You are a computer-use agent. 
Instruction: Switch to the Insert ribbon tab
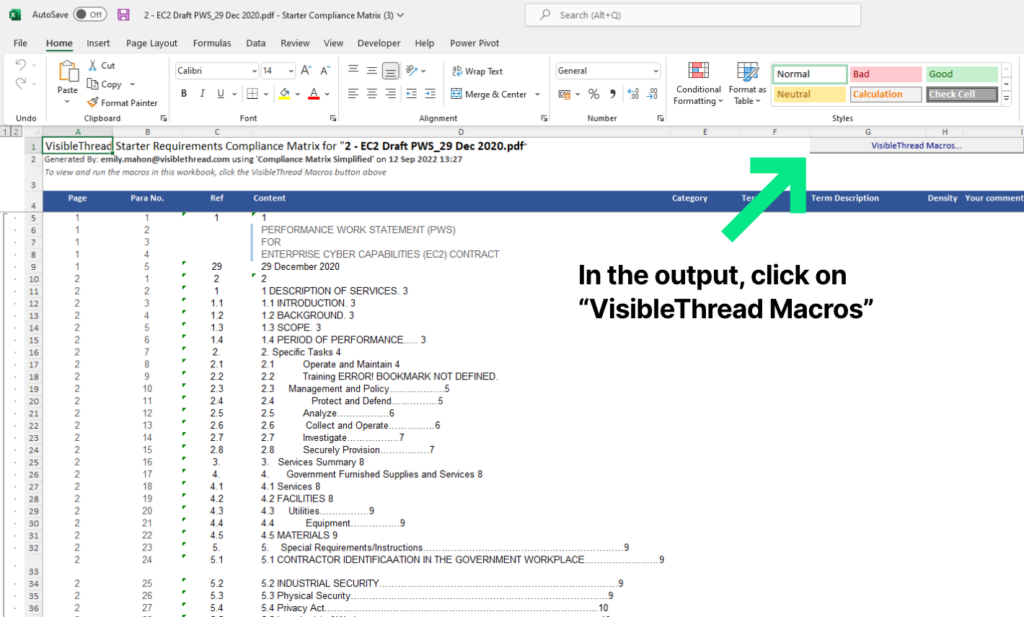click(98, 43)
